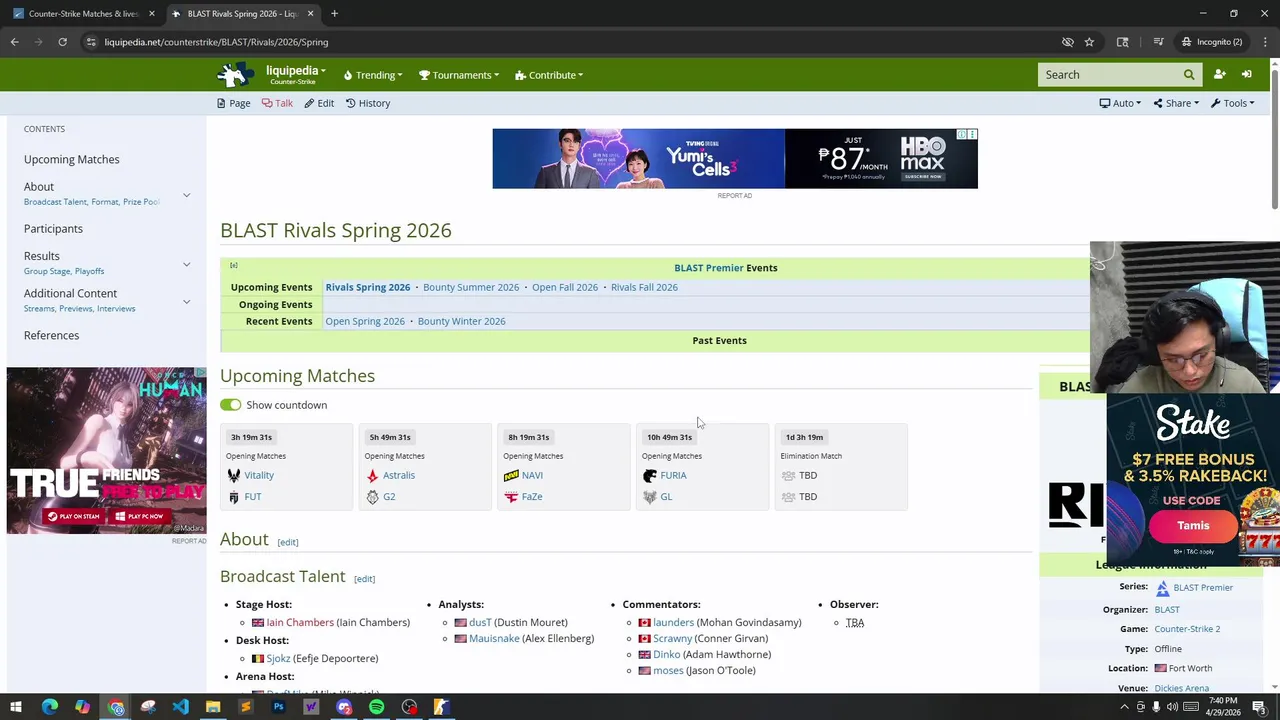
Task: Open the Windows Start menu
Action: [16, 707]
